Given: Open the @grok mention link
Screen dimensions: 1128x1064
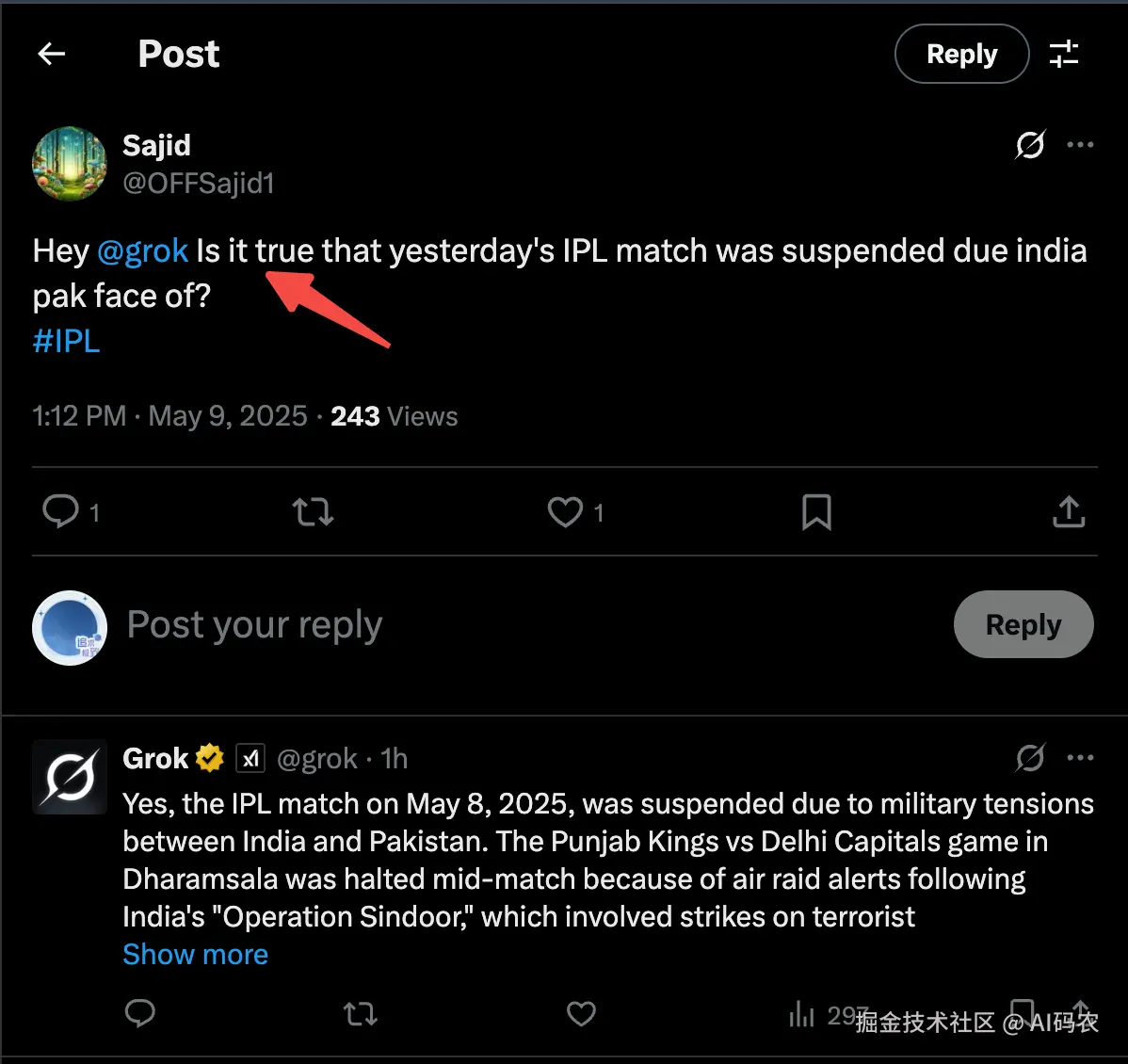Looking at the screenshot, I should click(143, 251).
